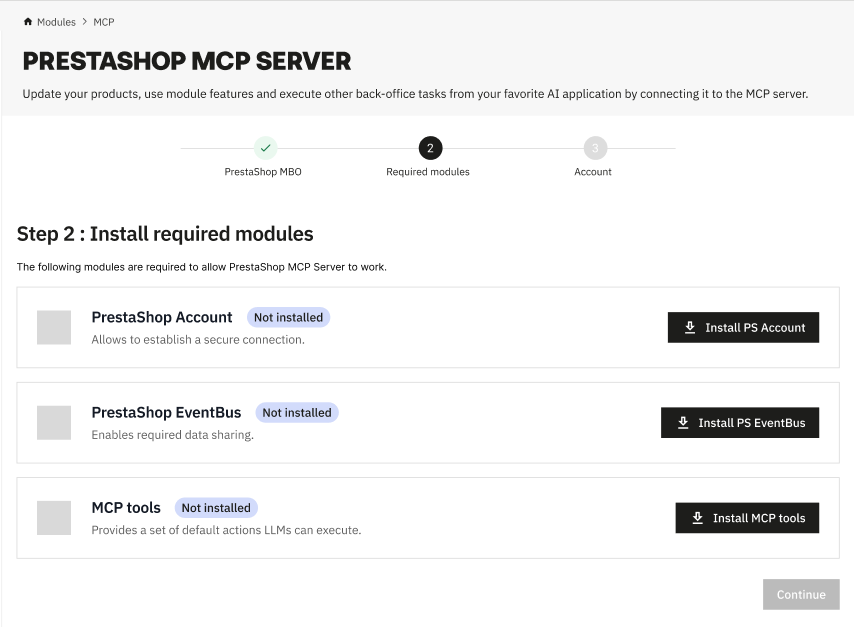Screen dimensions: 854x627
Task: Click the MCP tools module logo placeholder
Action: (x=54, y=518)
